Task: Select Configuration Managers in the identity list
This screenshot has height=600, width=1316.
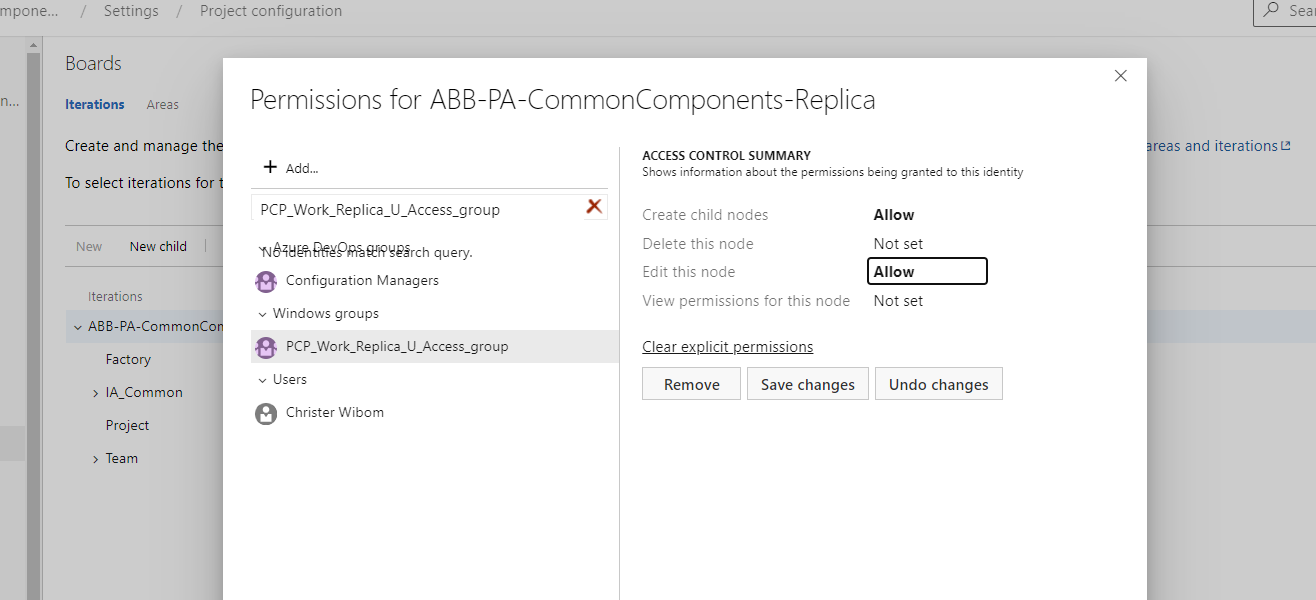Action: [435, 281]
